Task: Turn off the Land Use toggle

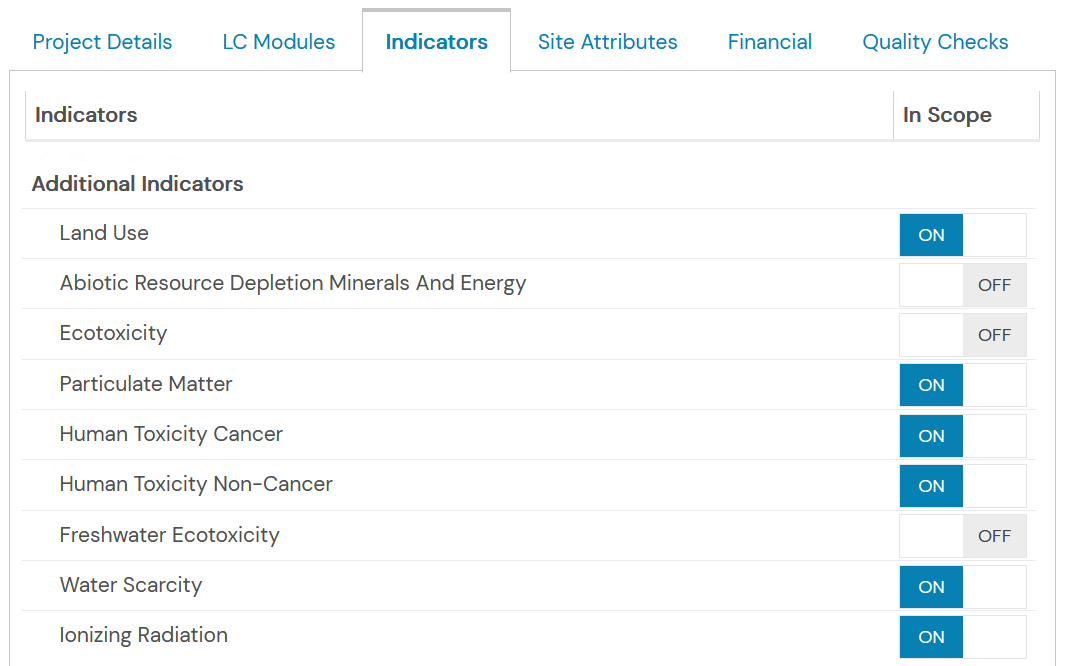Action: click(962, 235)
